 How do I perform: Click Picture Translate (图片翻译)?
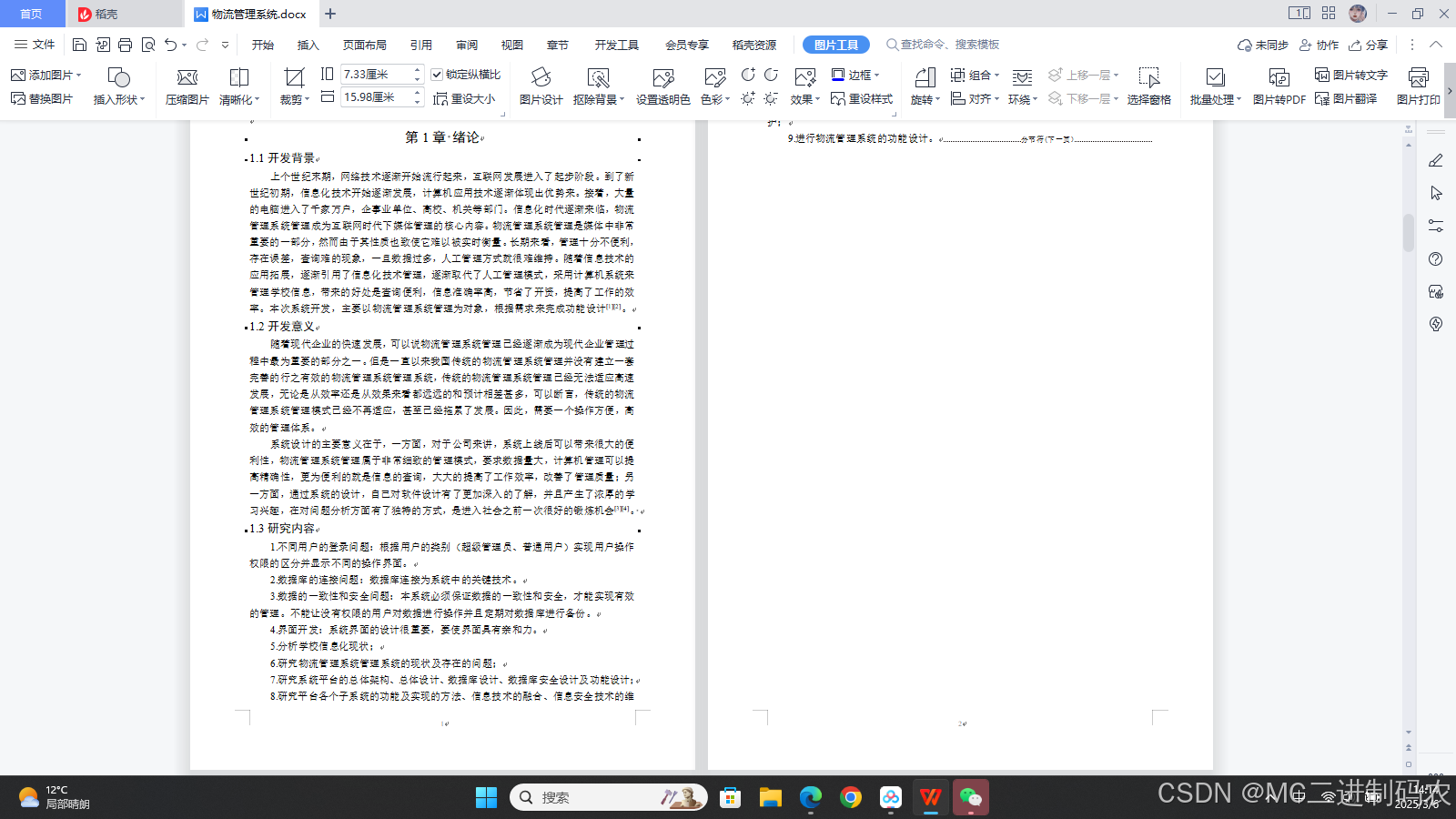click(1346, 98)
